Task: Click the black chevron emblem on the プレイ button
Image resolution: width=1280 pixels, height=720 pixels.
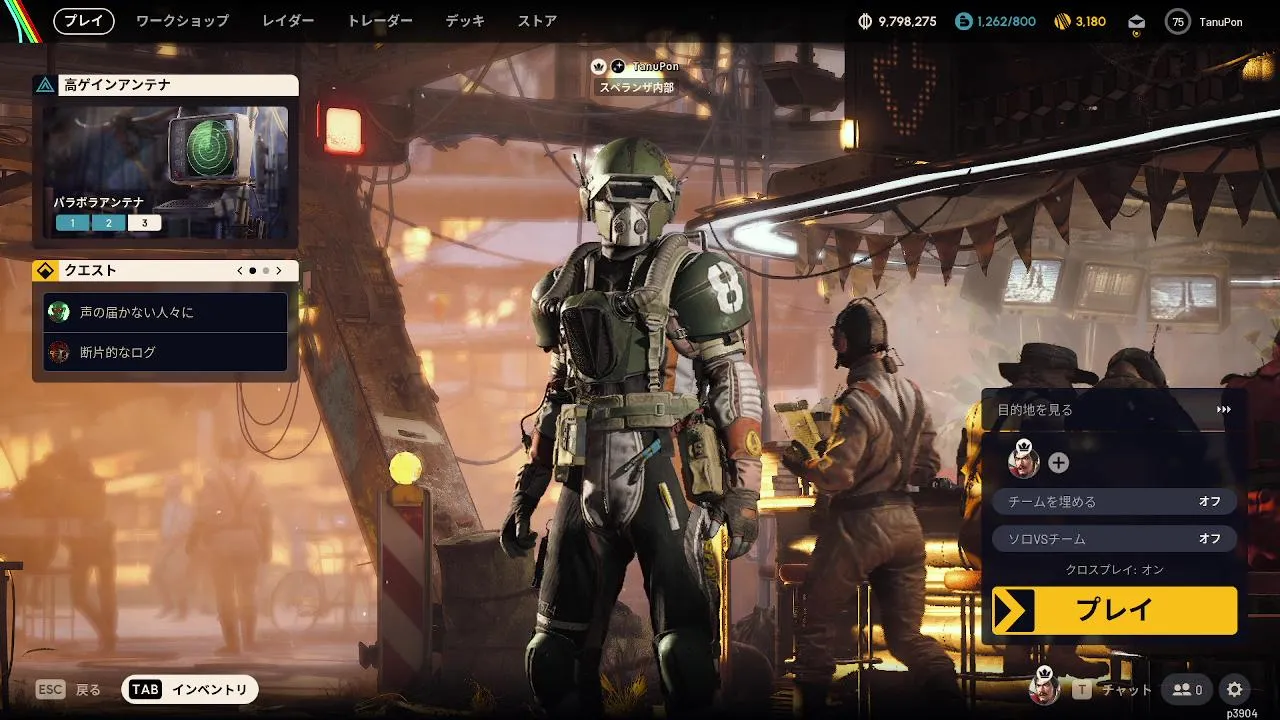Action: tap(1014, 610)
